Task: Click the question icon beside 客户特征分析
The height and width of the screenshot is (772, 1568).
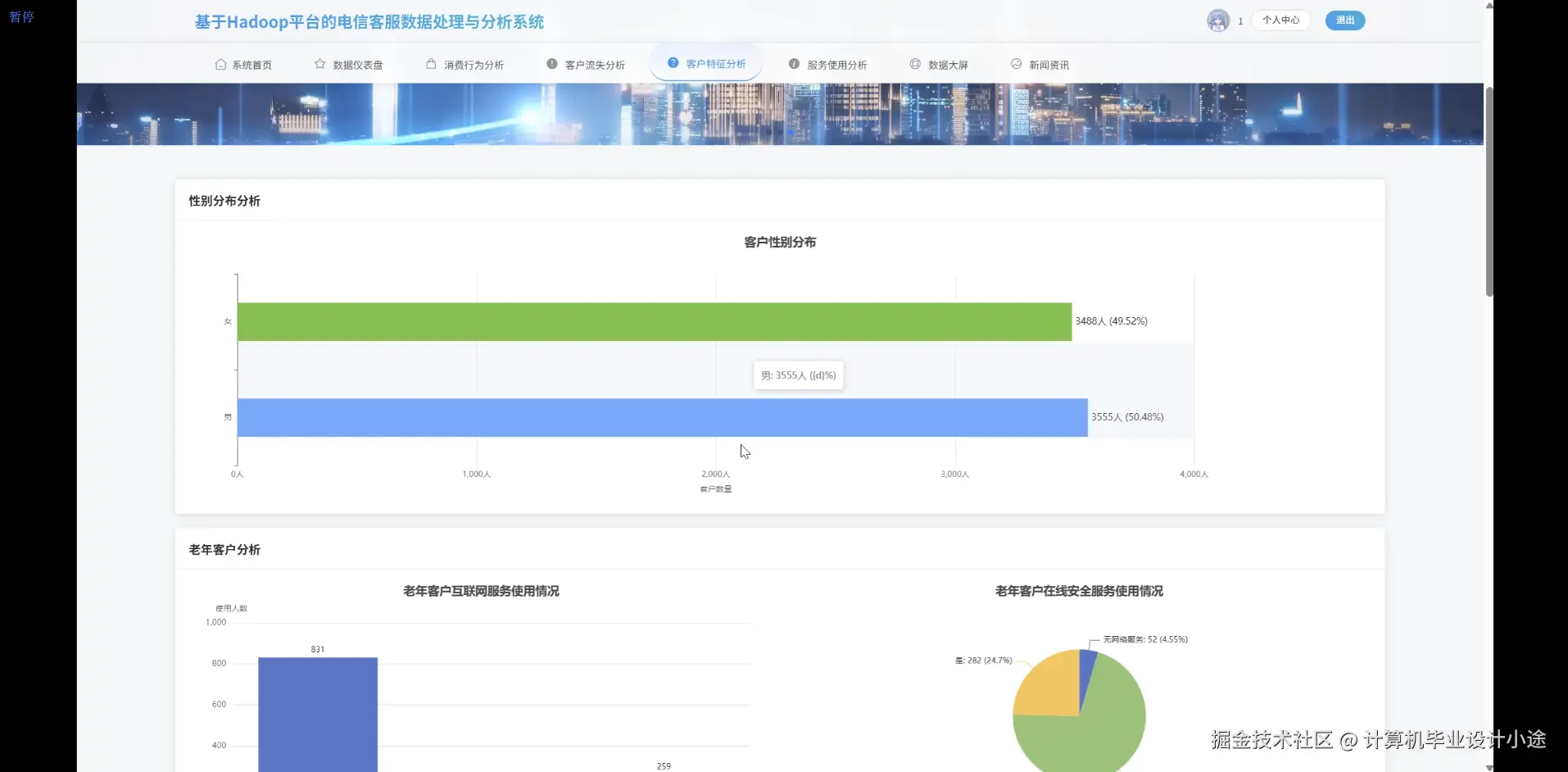Action: (x=673, y=62)
